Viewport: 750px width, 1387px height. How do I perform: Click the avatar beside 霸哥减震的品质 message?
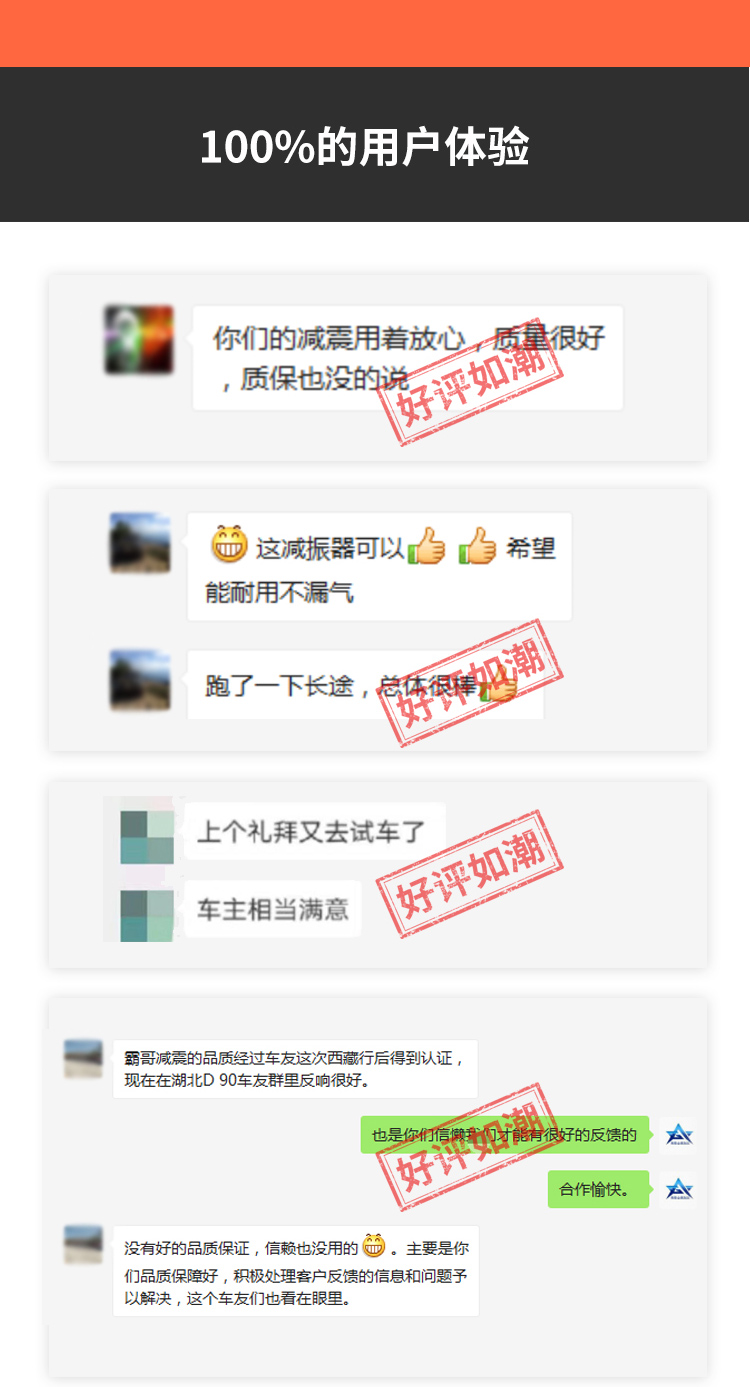pos(83,1058)
